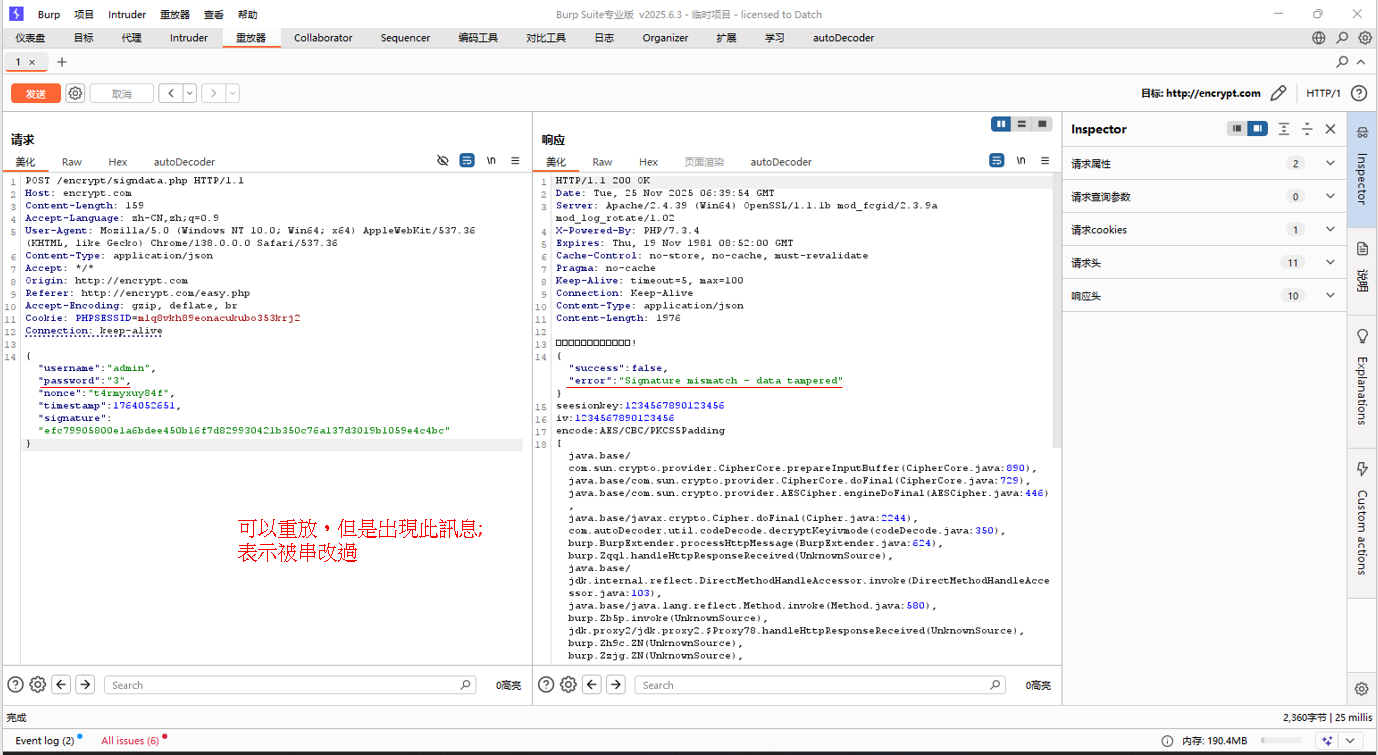Open response search settings gear
Viewport: 1378px width, 755px height.
(569, 685)
